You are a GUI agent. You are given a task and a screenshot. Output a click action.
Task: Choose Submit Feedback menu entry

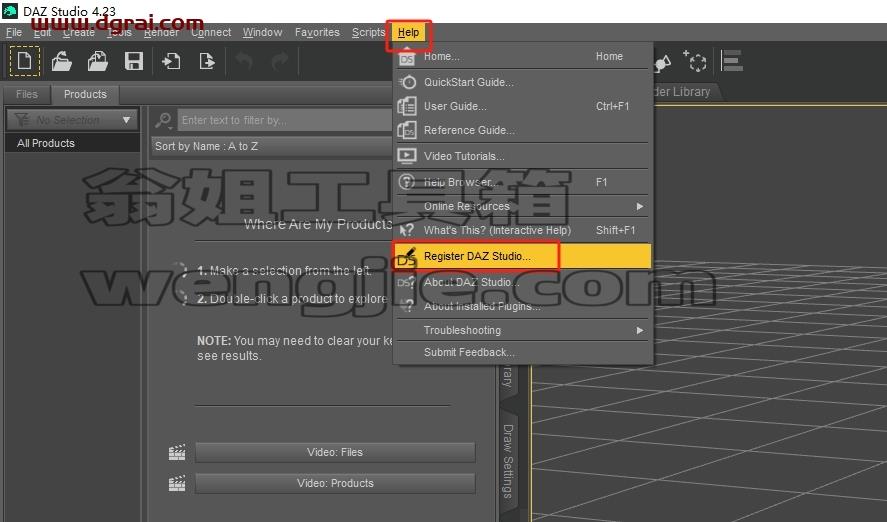click(523, 352)
